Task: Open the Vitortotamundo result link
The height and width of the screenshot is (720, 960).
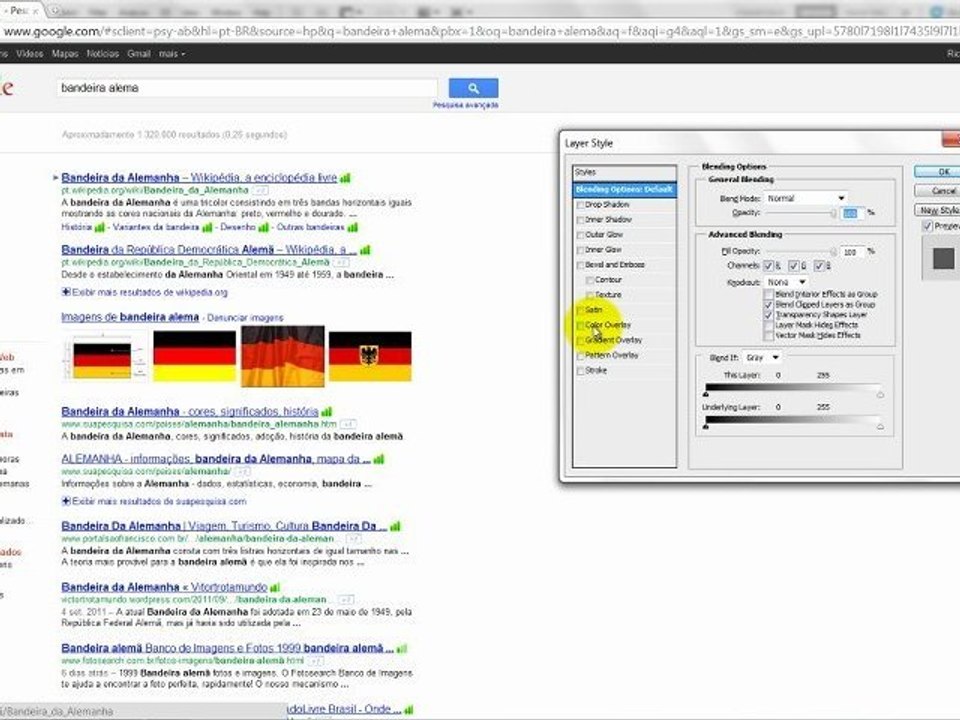Action: [x=164, y=587]
